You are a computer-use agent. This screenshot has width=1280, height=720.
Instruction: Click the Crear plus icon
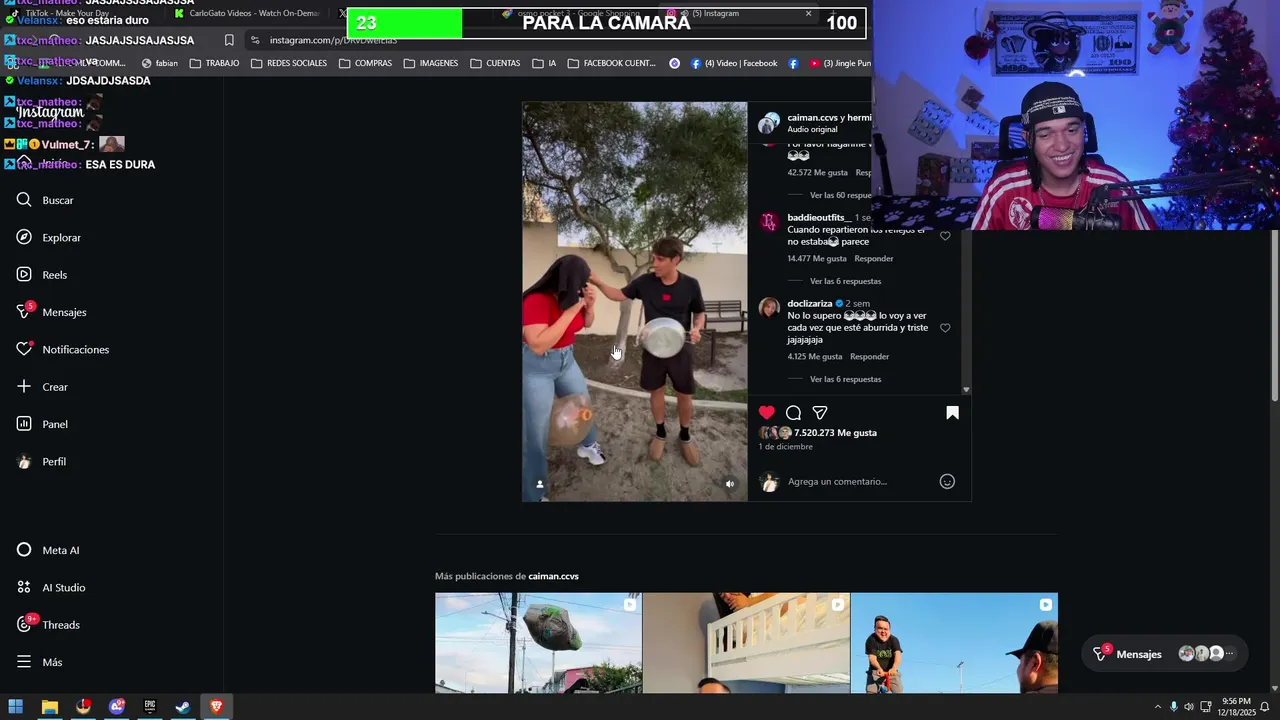(x=24, y=386)
